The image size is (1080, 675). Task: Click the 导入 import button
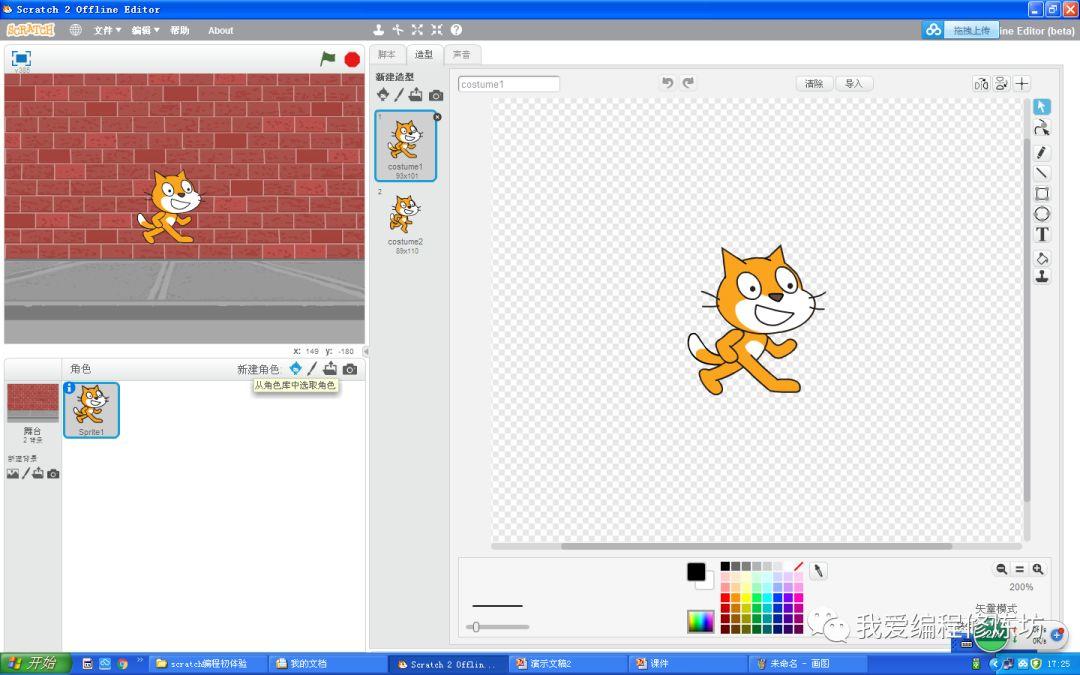854,83
